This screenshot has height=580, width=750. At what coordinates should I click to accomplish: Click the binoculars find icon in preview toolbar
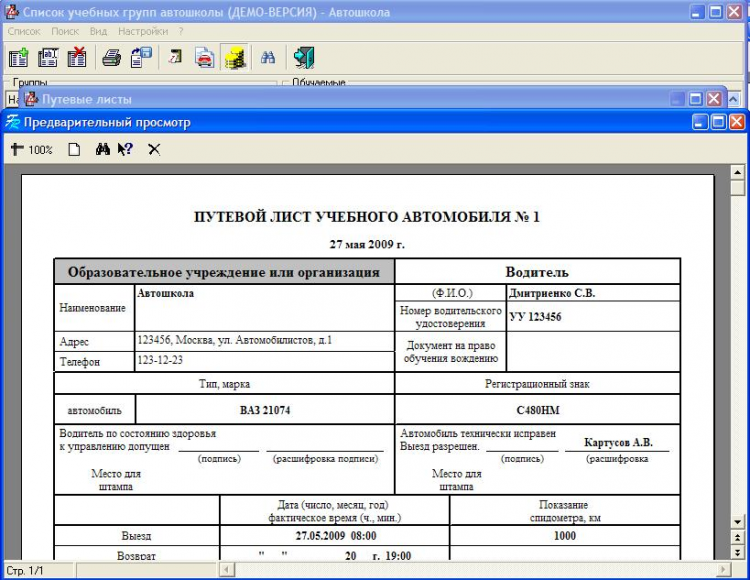click(102, 150)
